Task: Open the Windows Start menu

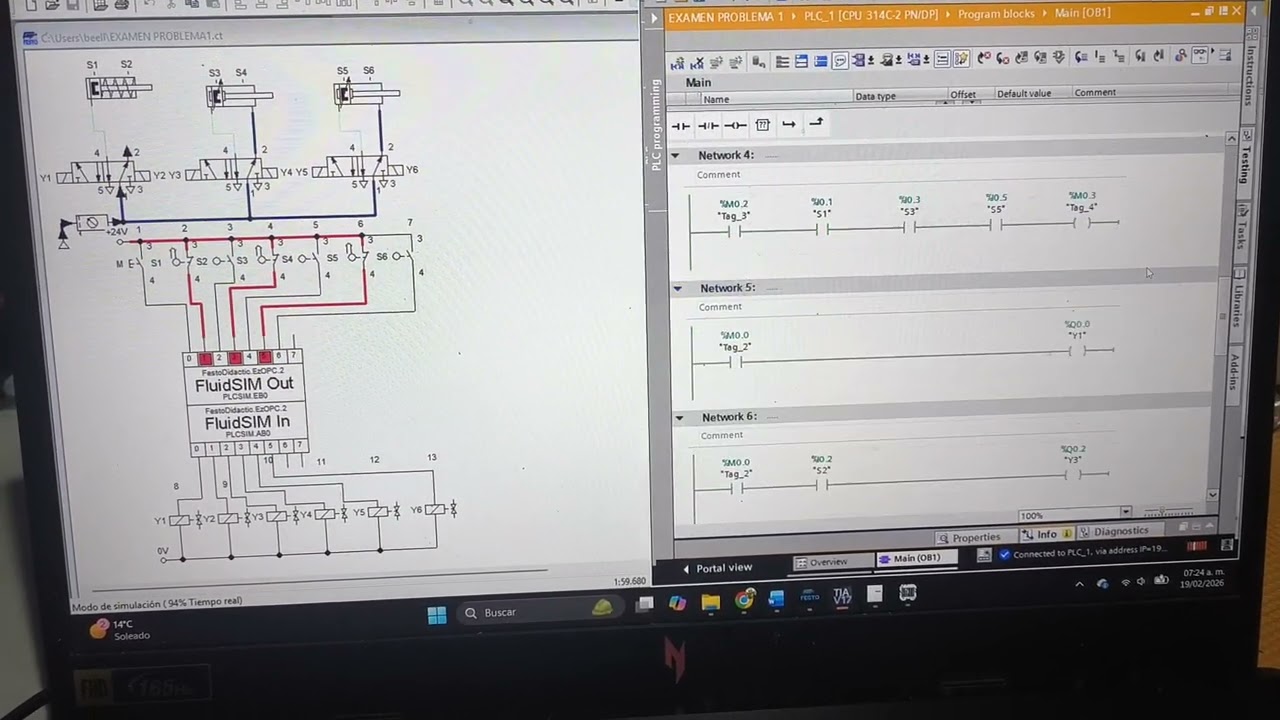Action: [437, 614]
